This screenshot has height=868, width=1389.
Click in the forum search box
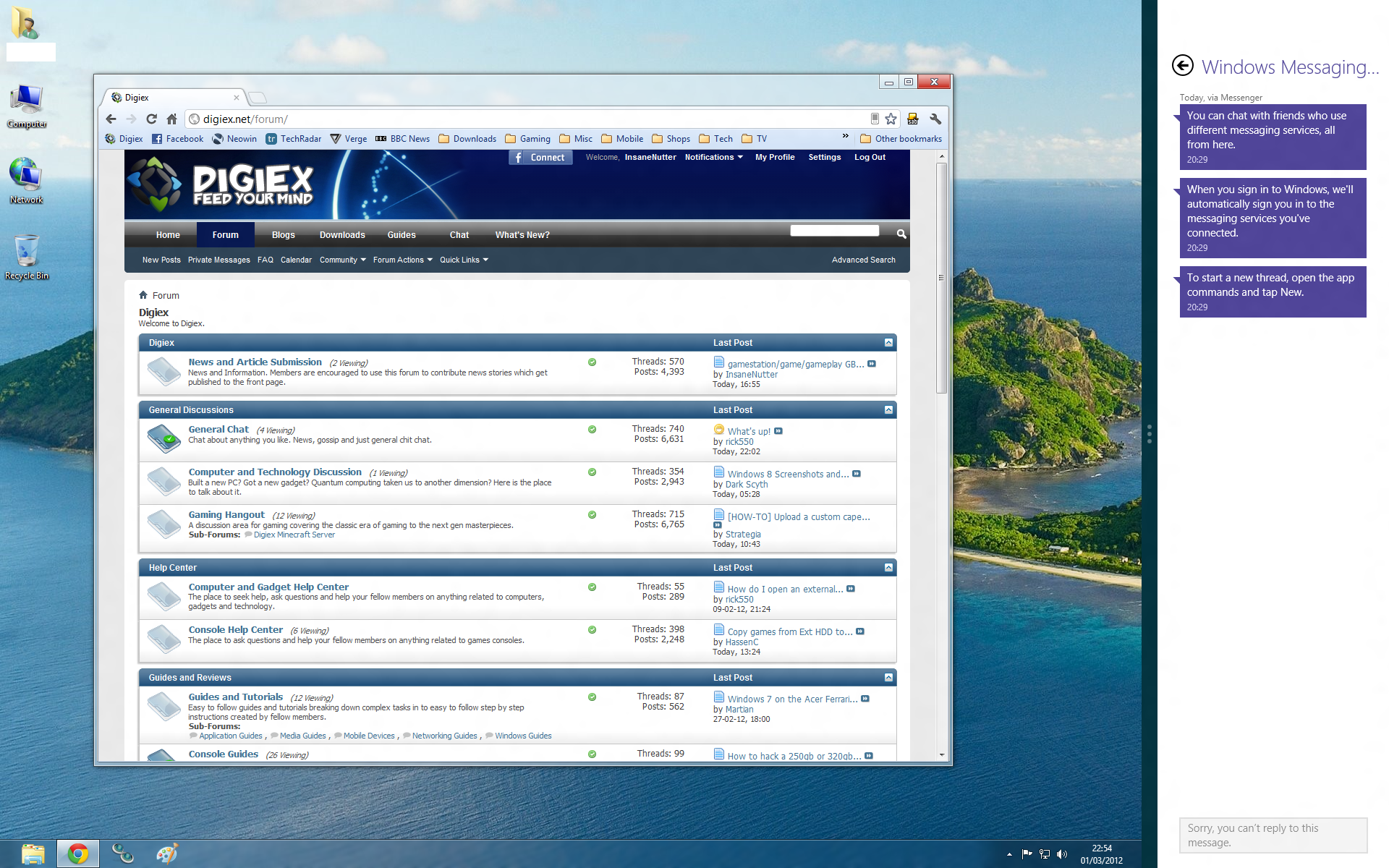[x=834, y=231]
